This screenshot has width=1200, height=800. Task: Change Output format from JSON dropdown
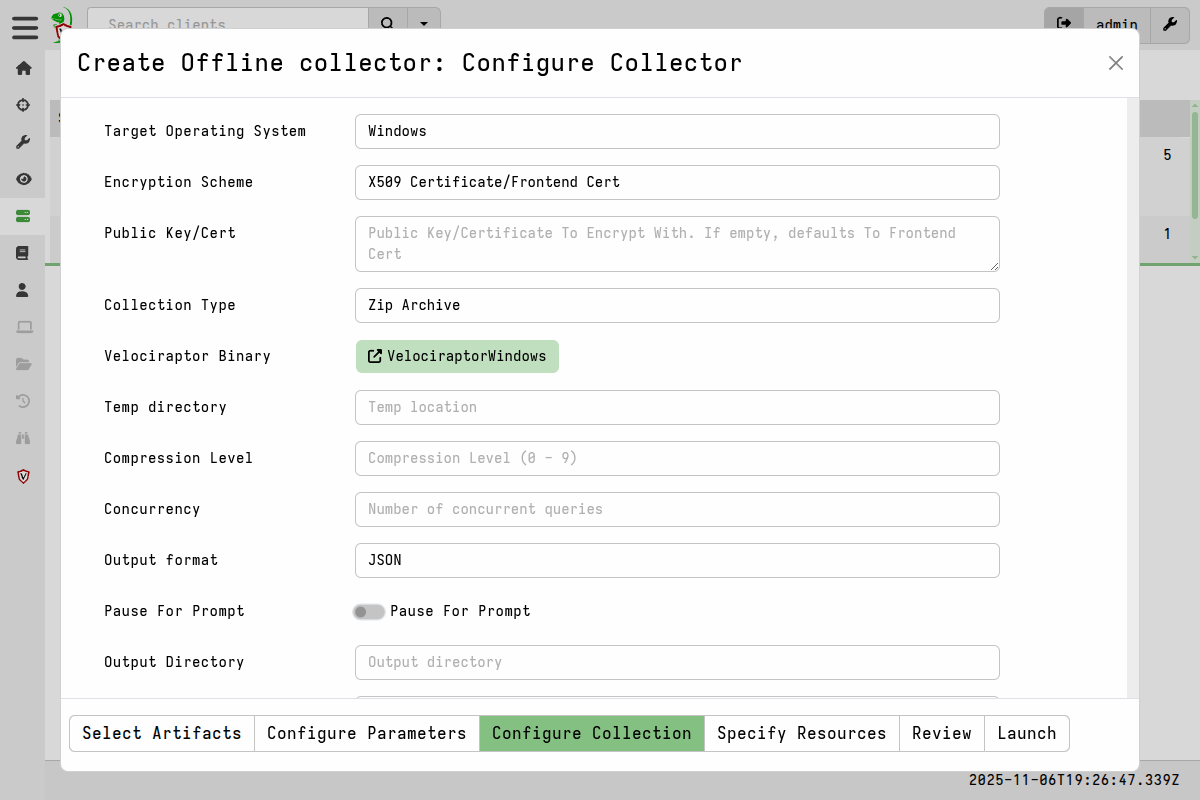point(677,560)
